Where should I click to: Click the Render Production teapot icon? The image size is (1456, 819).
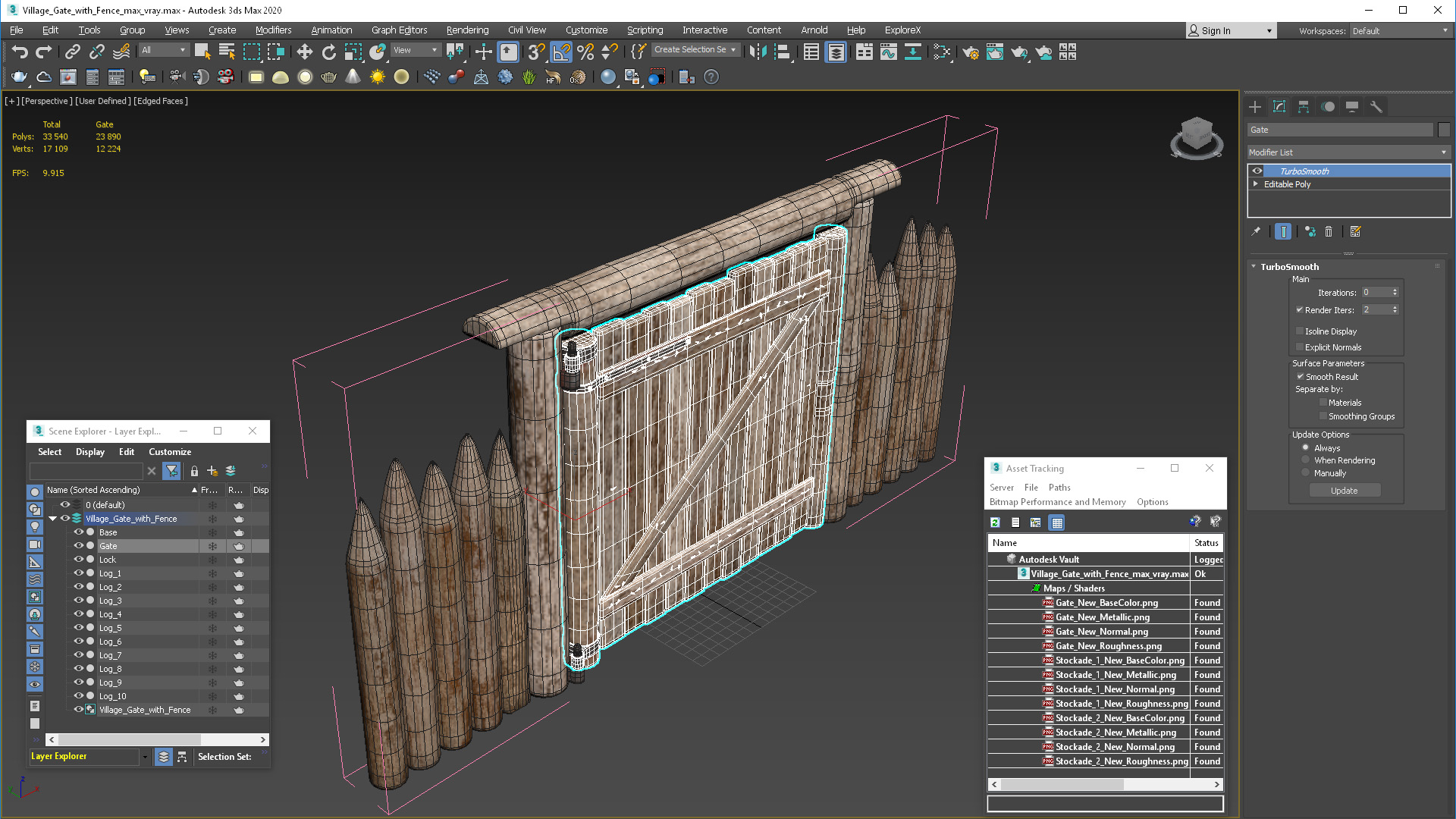(x=1019, y=52)
